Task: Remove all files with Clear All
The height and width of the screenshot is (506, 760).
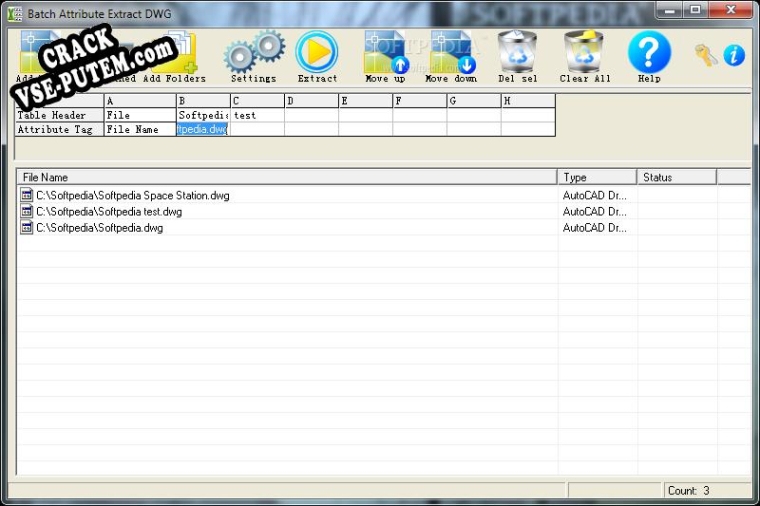Action: point(583,55)
